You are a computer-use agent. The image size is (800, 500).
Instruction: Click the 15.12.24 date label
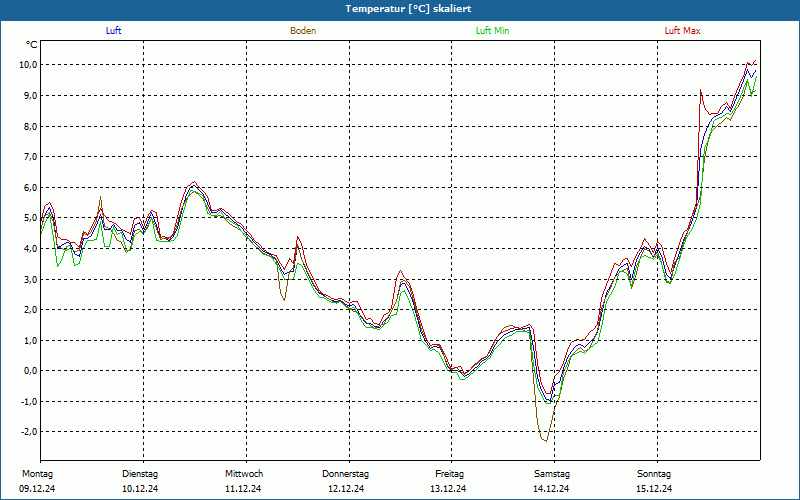point(654,489)
